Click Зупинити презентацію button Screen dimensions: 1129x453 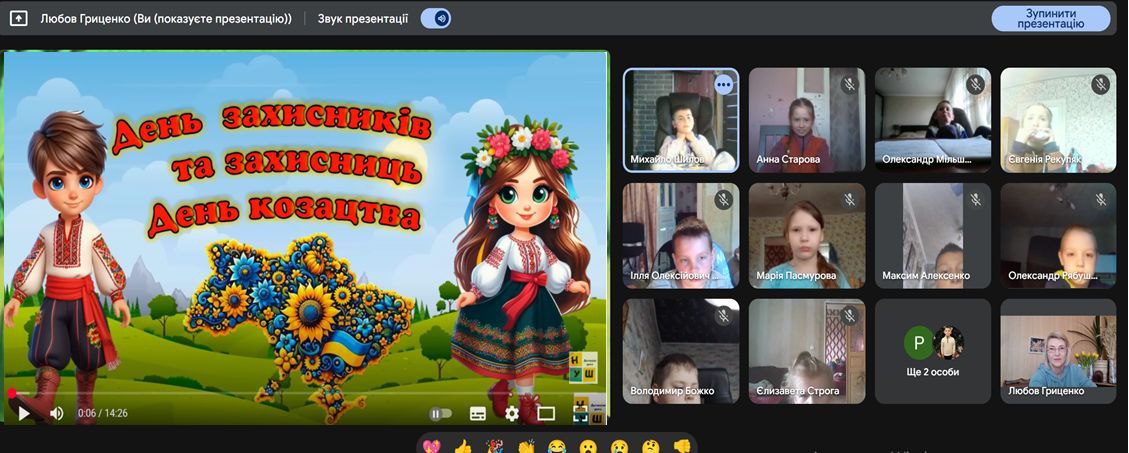pos(1050,18)
